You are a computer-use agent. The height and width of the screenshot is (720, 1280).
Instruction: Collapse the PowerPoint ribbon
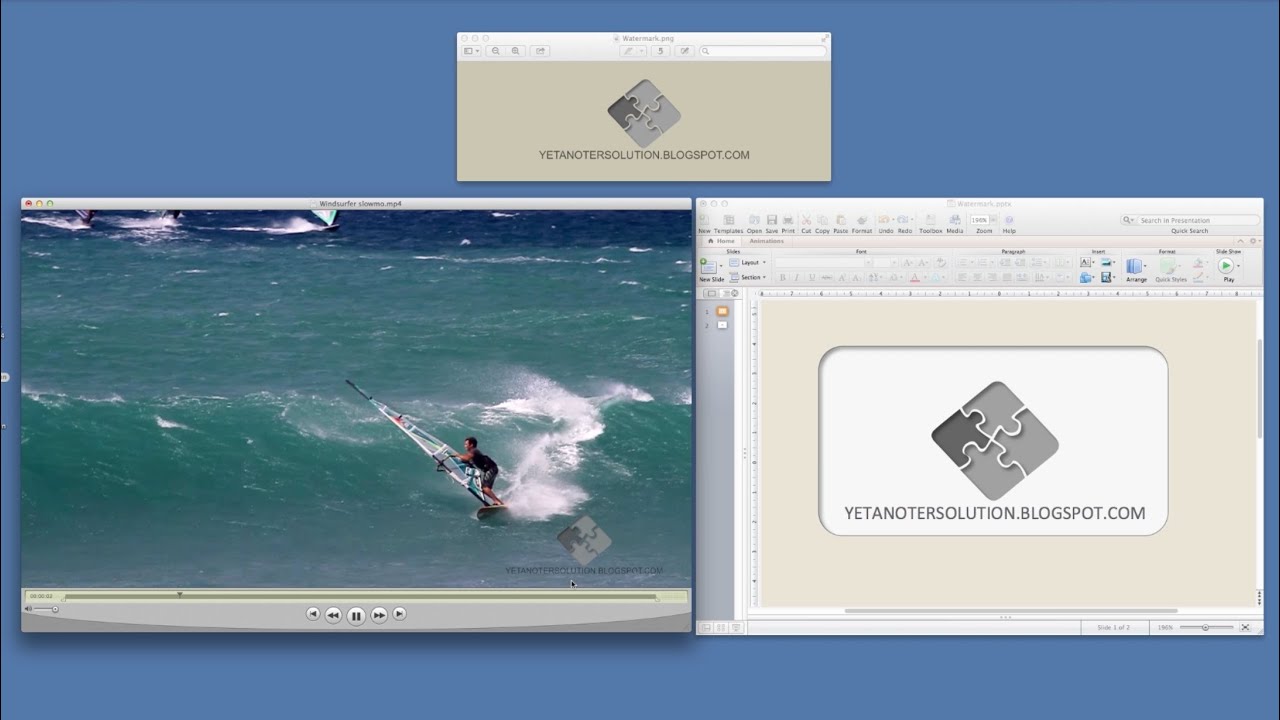[x=1240, y=241]
